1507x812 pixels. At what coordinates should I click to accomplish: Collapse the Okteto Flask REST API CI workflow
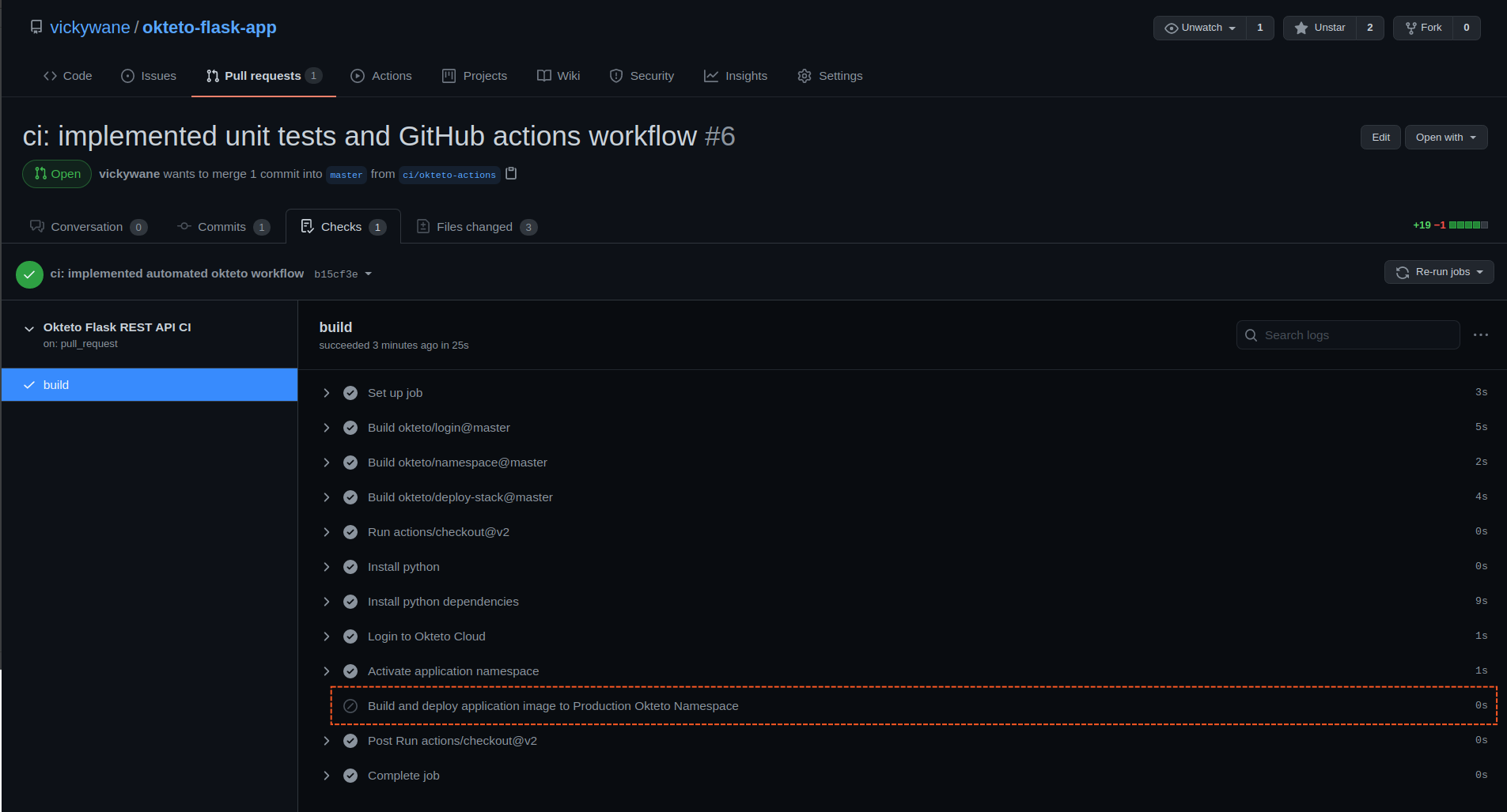29,328
